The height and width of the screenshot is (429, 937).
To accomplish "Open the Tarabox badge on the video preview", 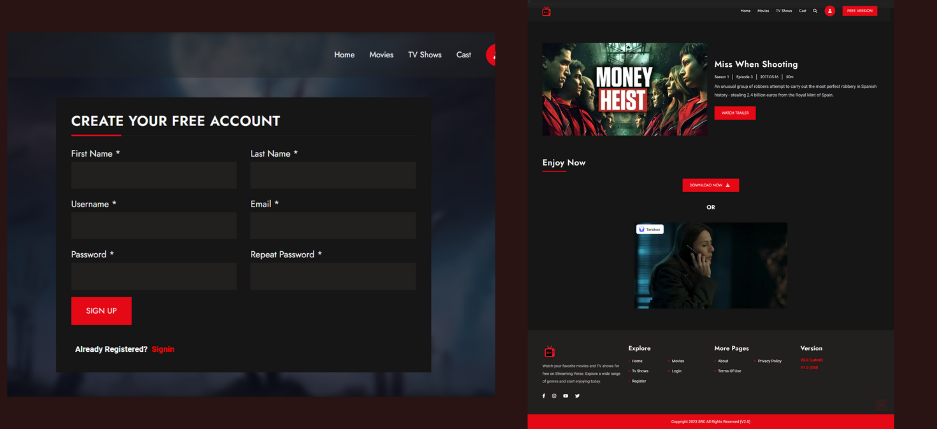I will [x=650, y=229].
